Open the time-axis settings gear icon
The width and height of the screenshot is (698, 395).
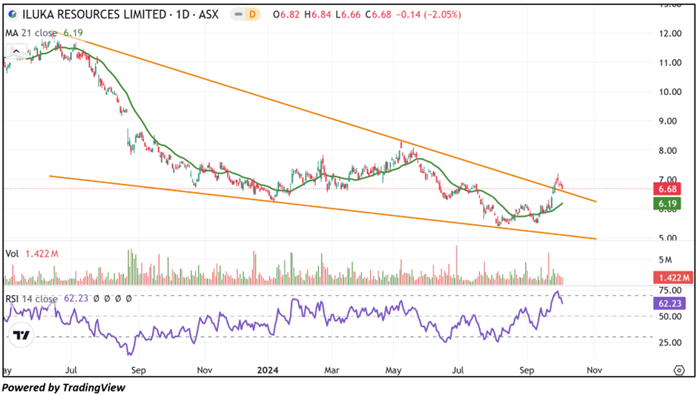(x=679, y=370)
